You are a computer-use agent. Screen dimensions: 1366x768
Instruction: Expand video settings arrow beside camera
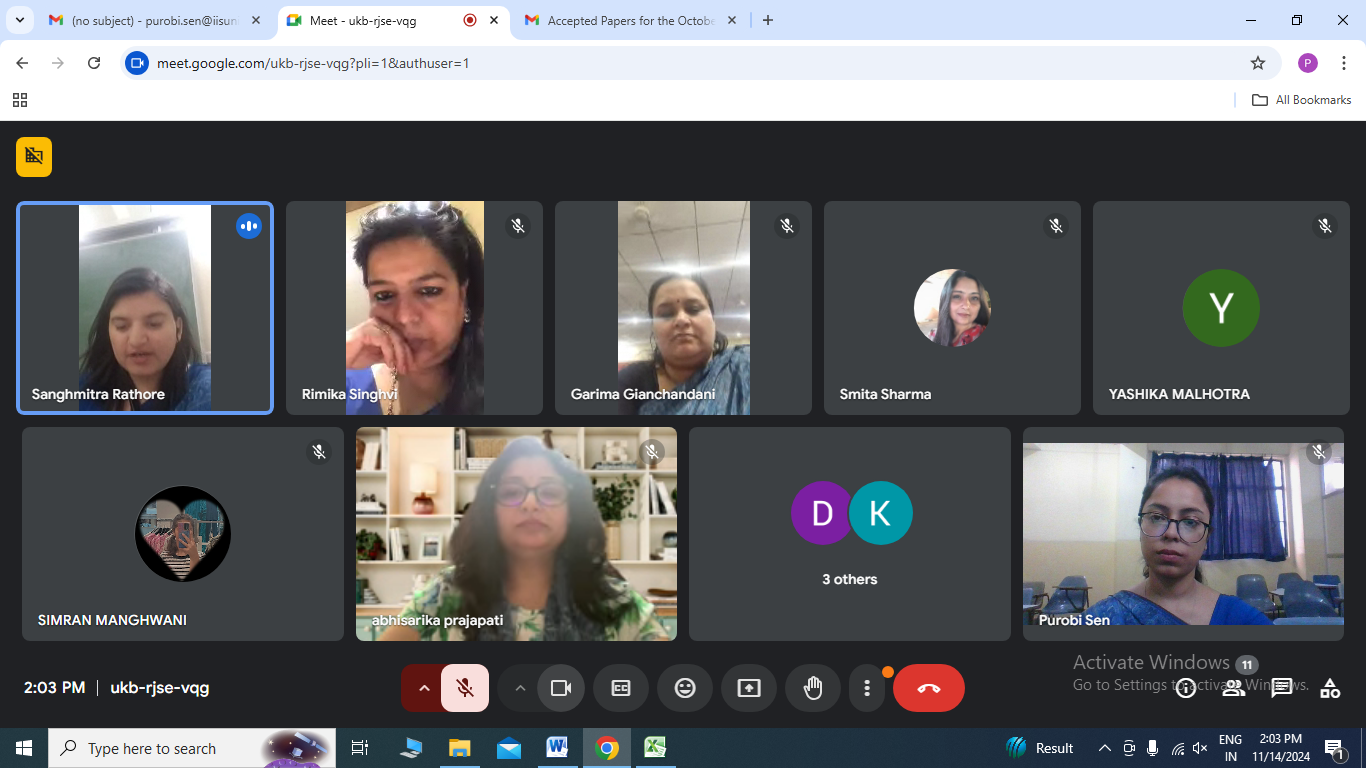click(520, 688)
